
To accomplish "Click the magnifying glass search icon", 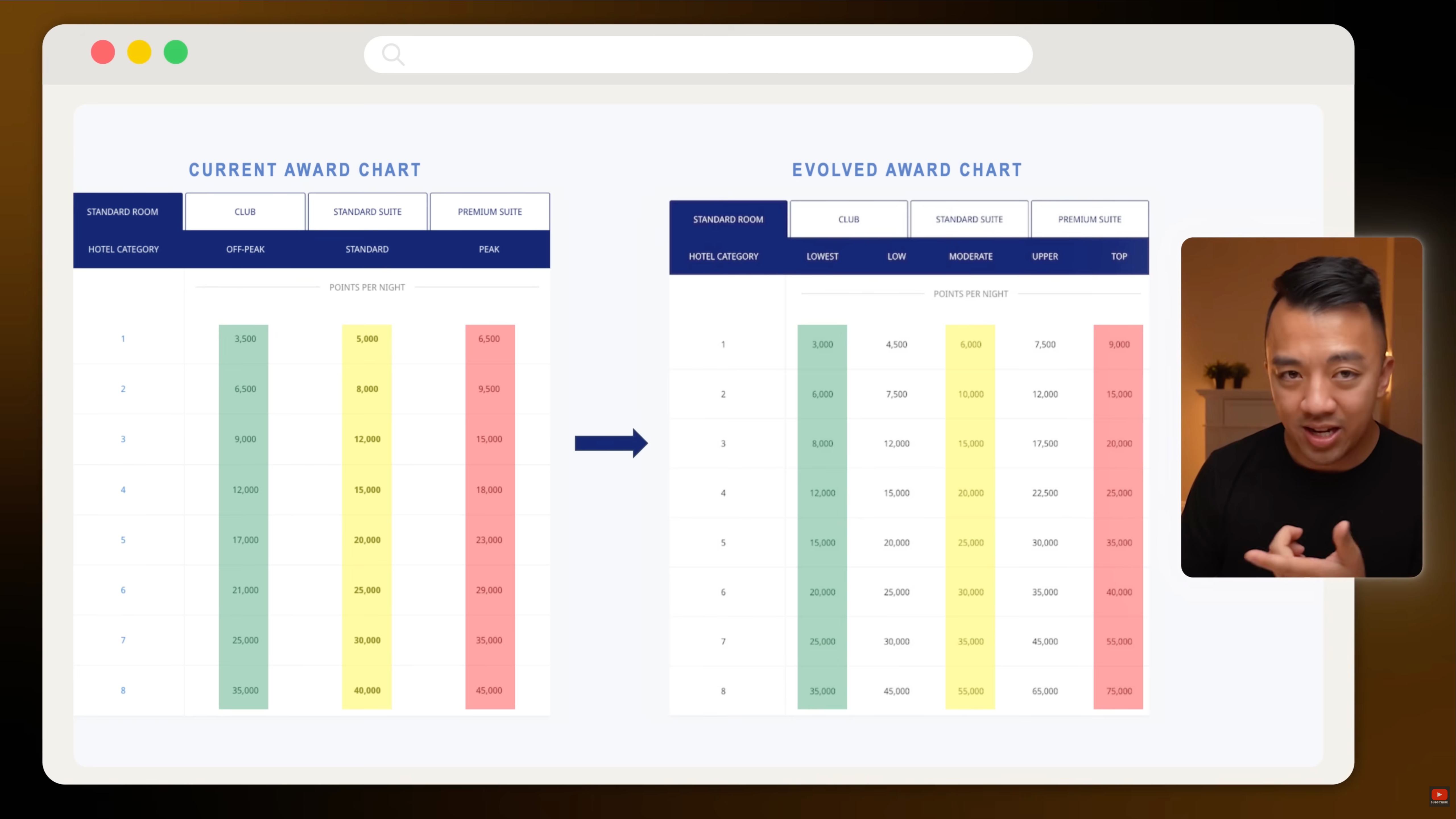I will point(393,55).
